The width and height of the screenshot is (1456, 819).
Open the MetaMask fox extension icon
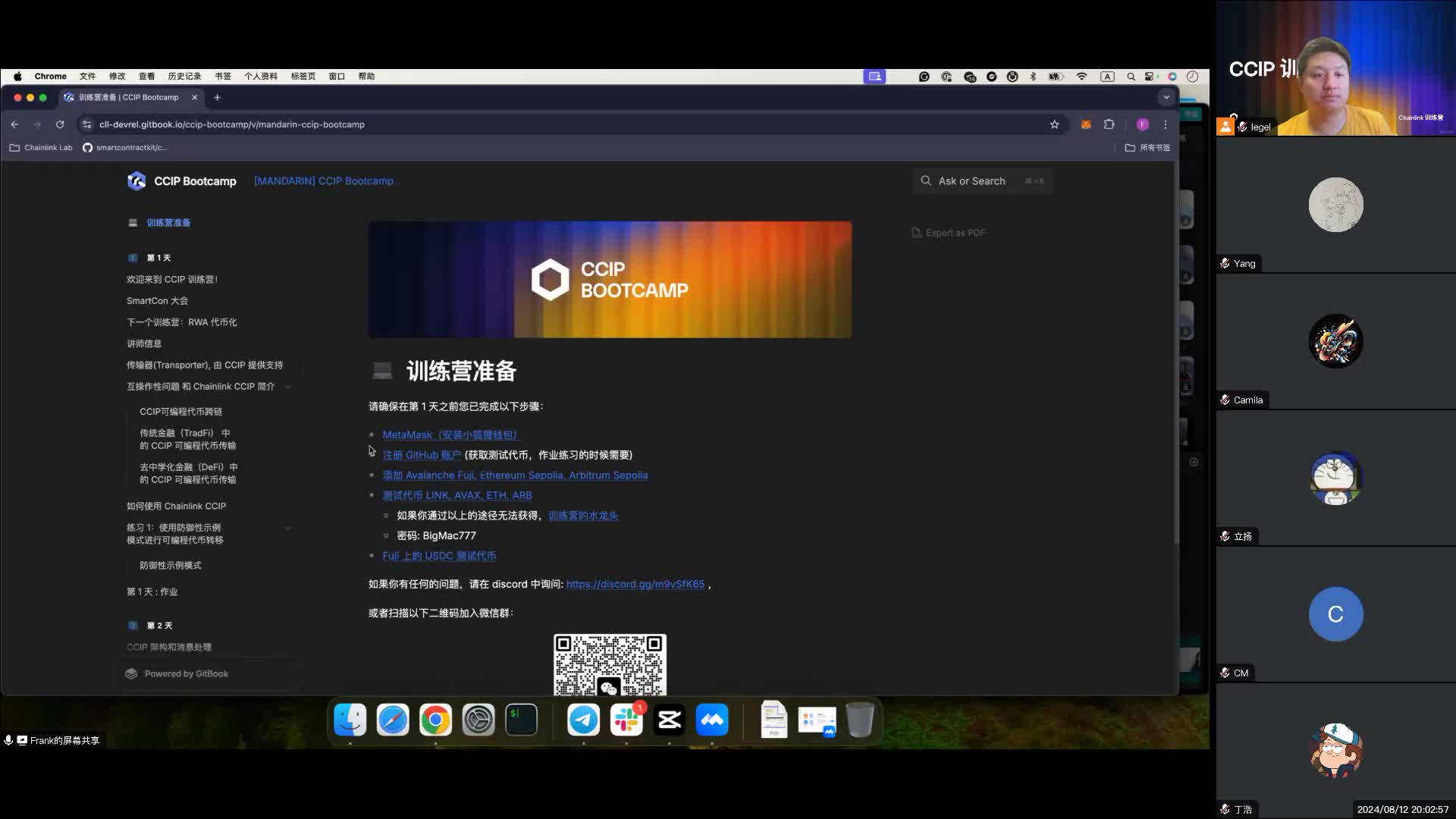coord(1086,124)
